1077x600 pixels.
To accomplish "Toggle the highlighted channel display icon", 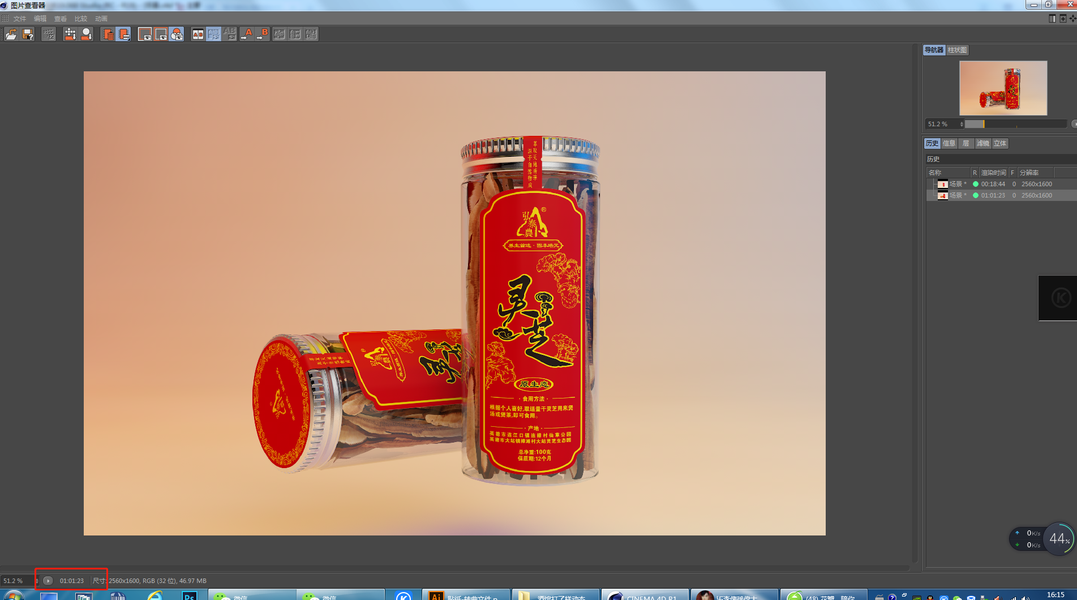I will click(177, 34).
